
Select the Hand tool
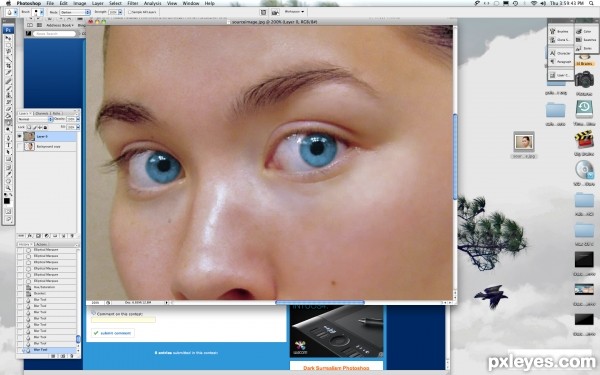(x=8, y=181)
